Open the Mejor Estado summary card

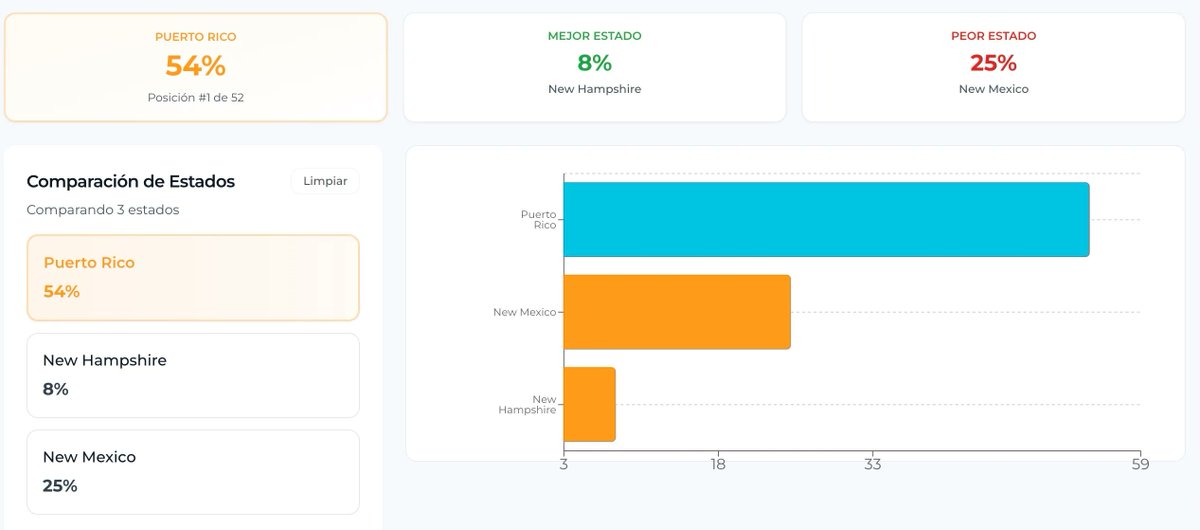[595, 67]
